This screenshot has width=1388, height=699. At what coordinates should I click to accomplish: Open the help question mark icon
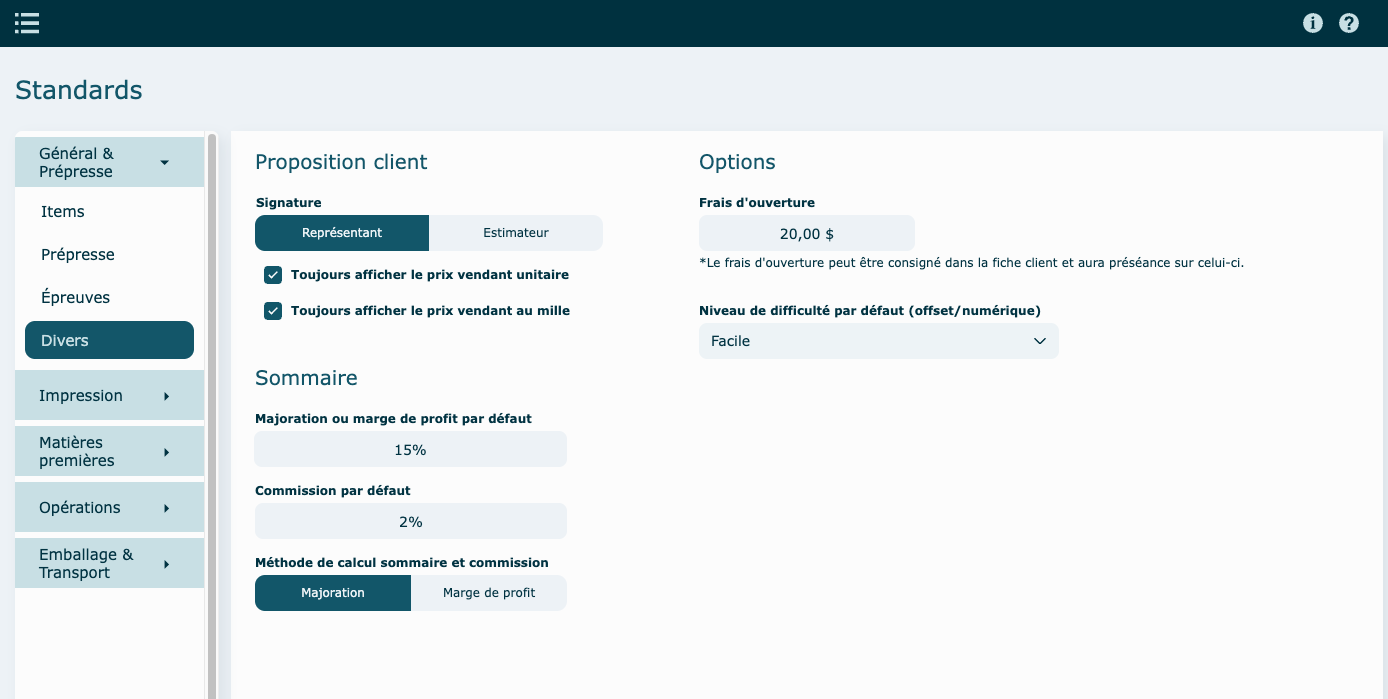click(x=1349, y=23)
